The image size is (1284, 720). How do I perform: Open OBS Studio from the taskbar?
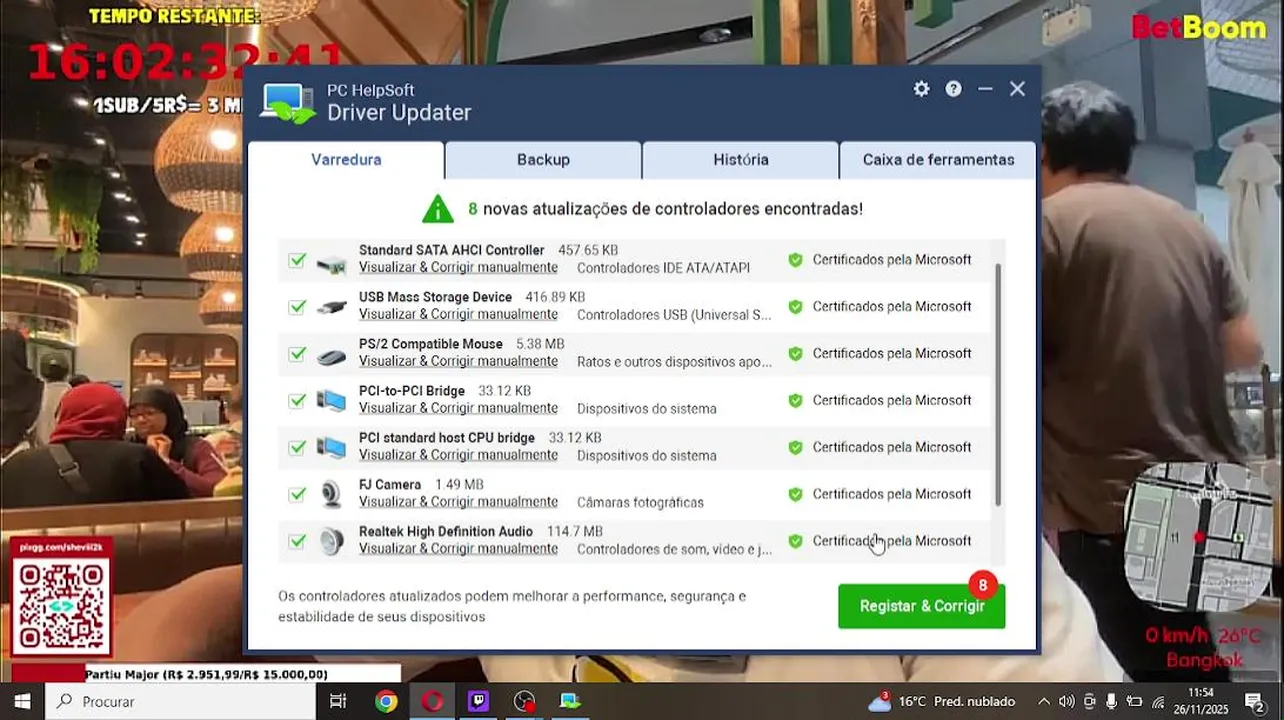[x=524, y=701]
